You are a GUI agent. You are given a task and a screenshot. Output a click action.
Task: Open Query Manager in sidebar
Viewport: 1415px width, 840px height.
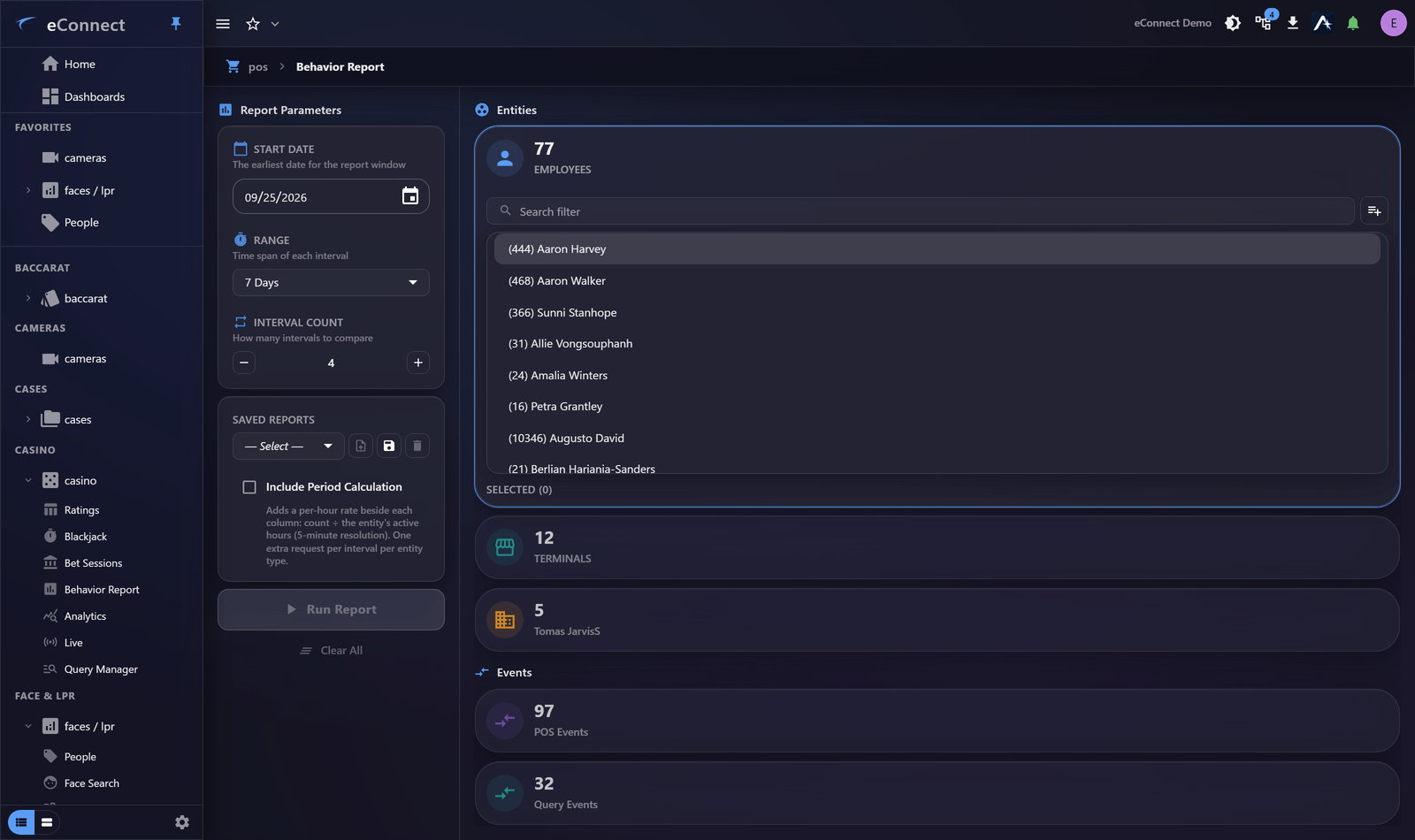[x=102, y=669]
